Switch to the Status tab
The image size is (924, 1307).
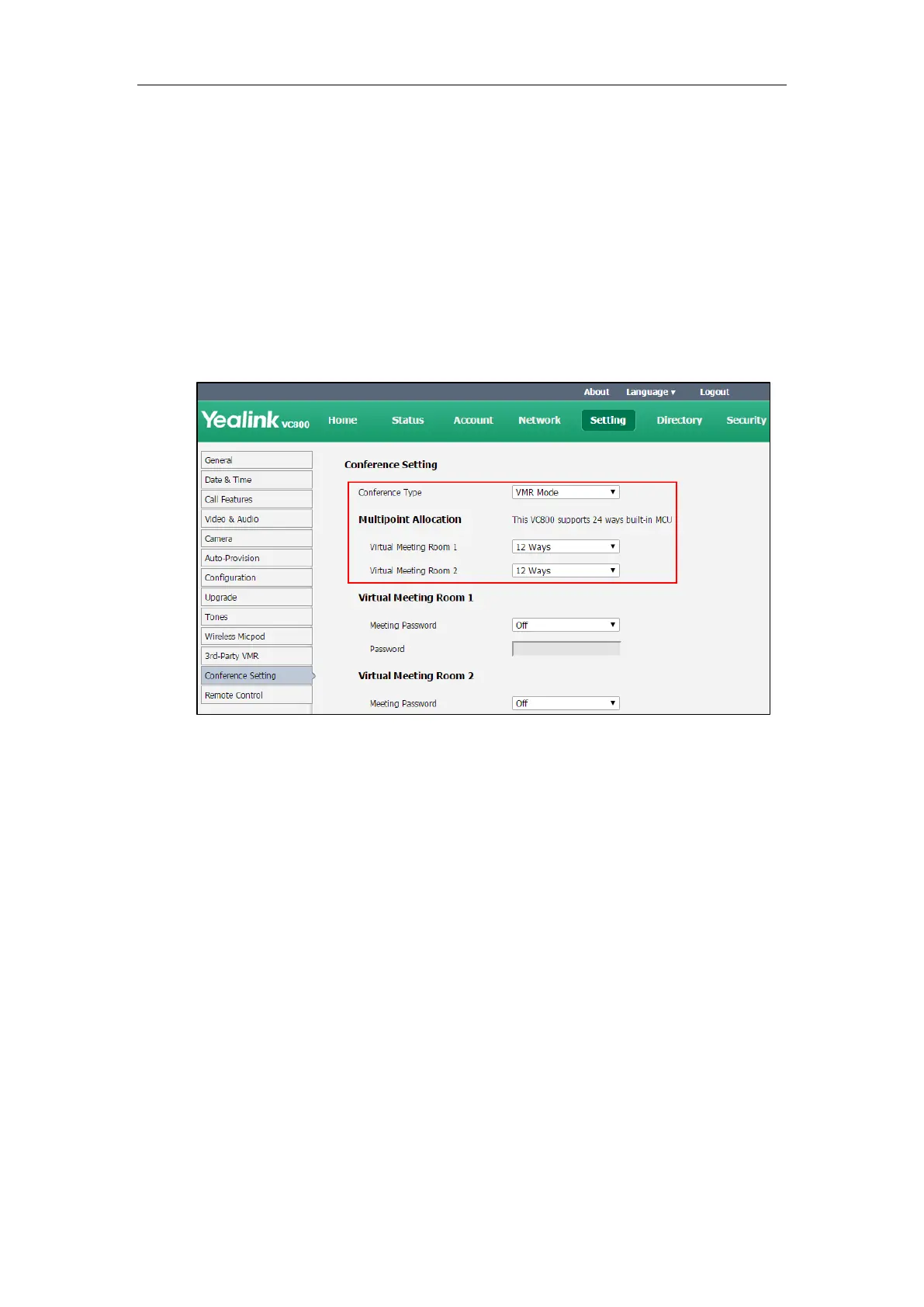point(407,420)
